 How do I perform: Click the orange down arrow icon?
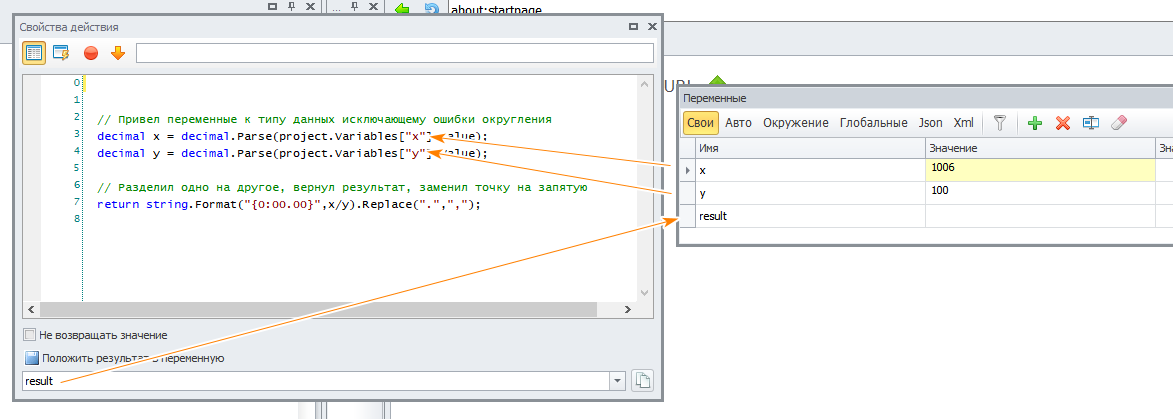(117, 53)
